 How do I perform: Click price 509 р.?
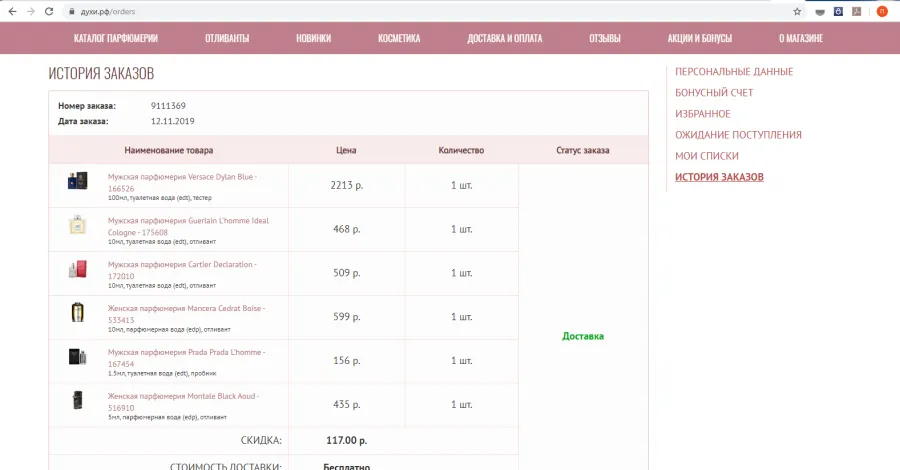click(347, 273)
